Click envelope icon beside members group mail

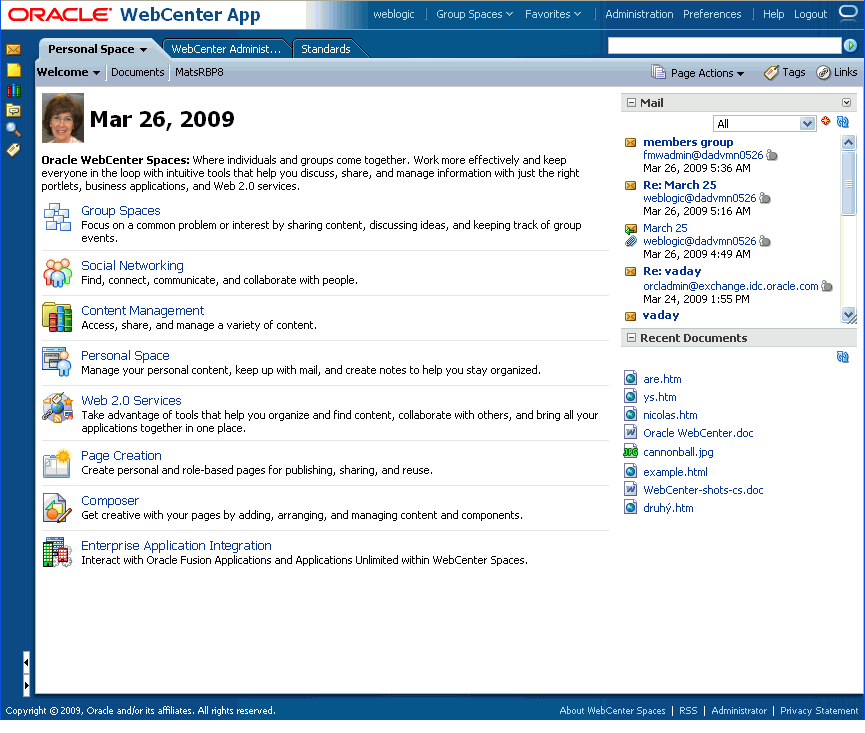click(631, 143)
